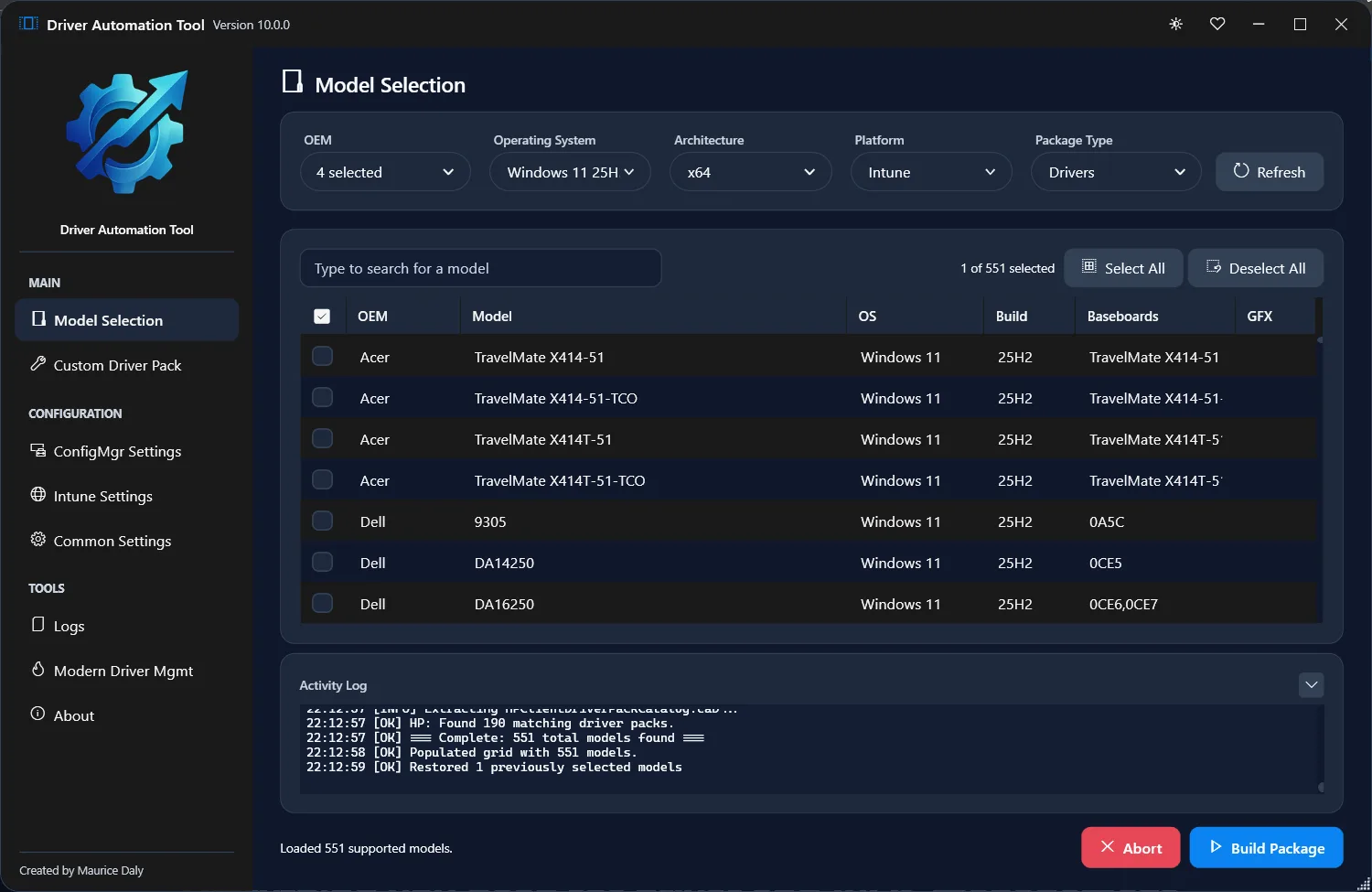
Task: Click the Driver Automation Tool gear logo
Action: point(127,133)
